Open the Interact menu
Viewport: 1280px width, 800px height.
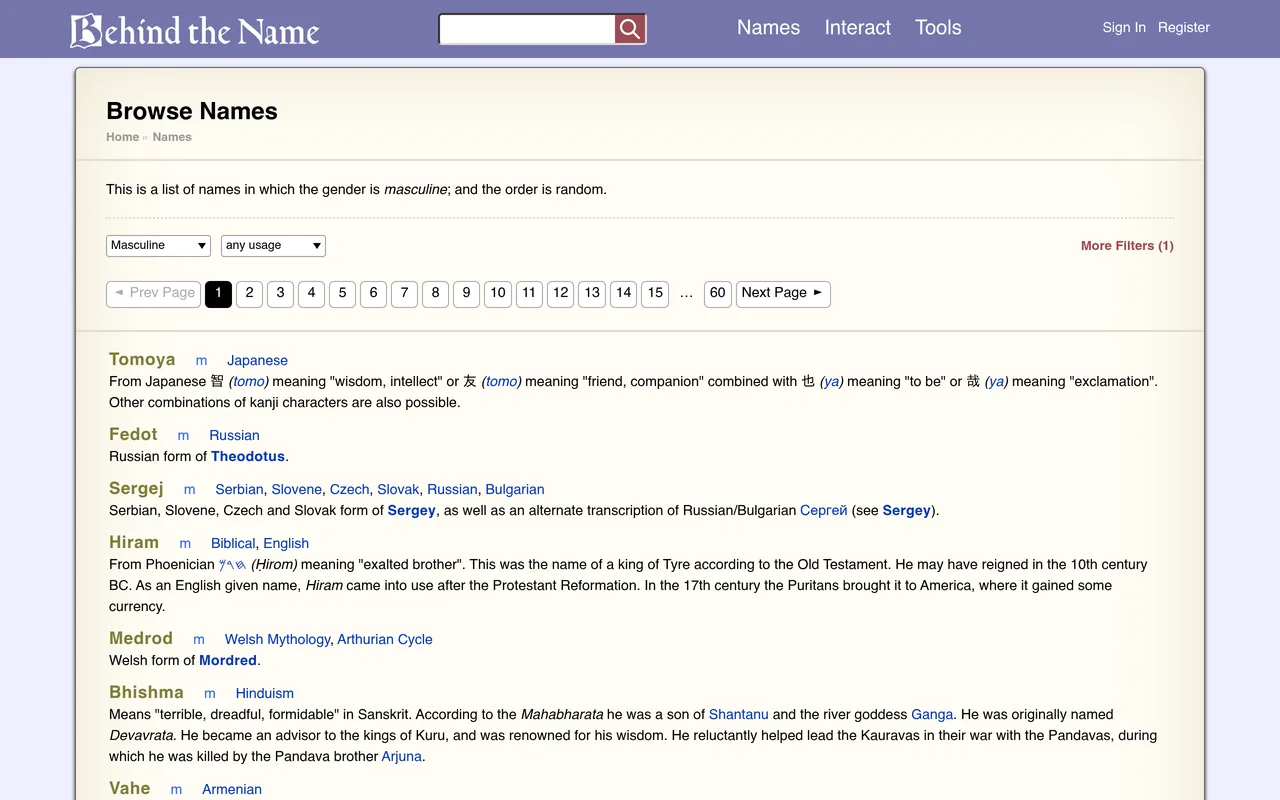[x=857, y=28]
